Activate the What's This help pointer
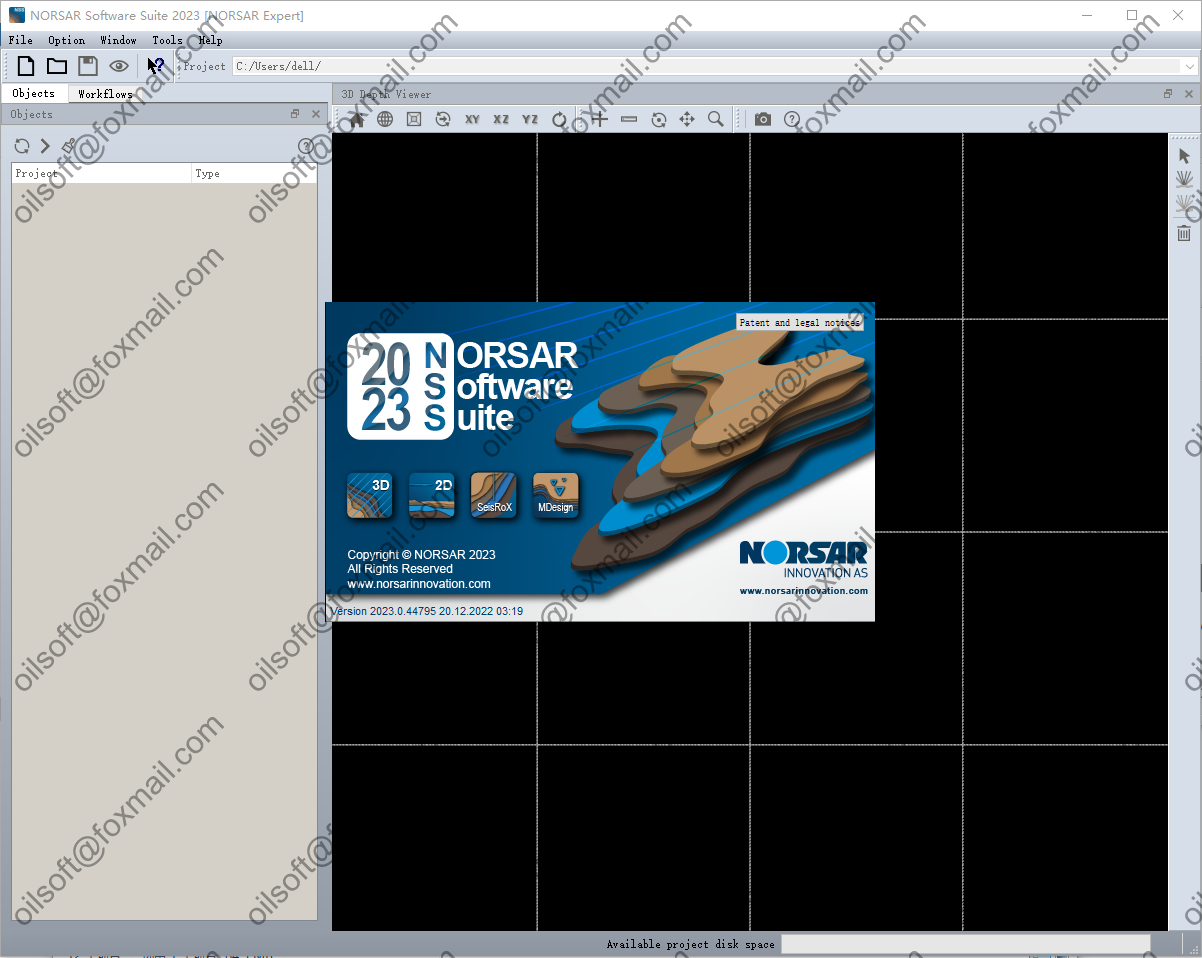This screenshot has width=1202, height=958. [156, 66]
